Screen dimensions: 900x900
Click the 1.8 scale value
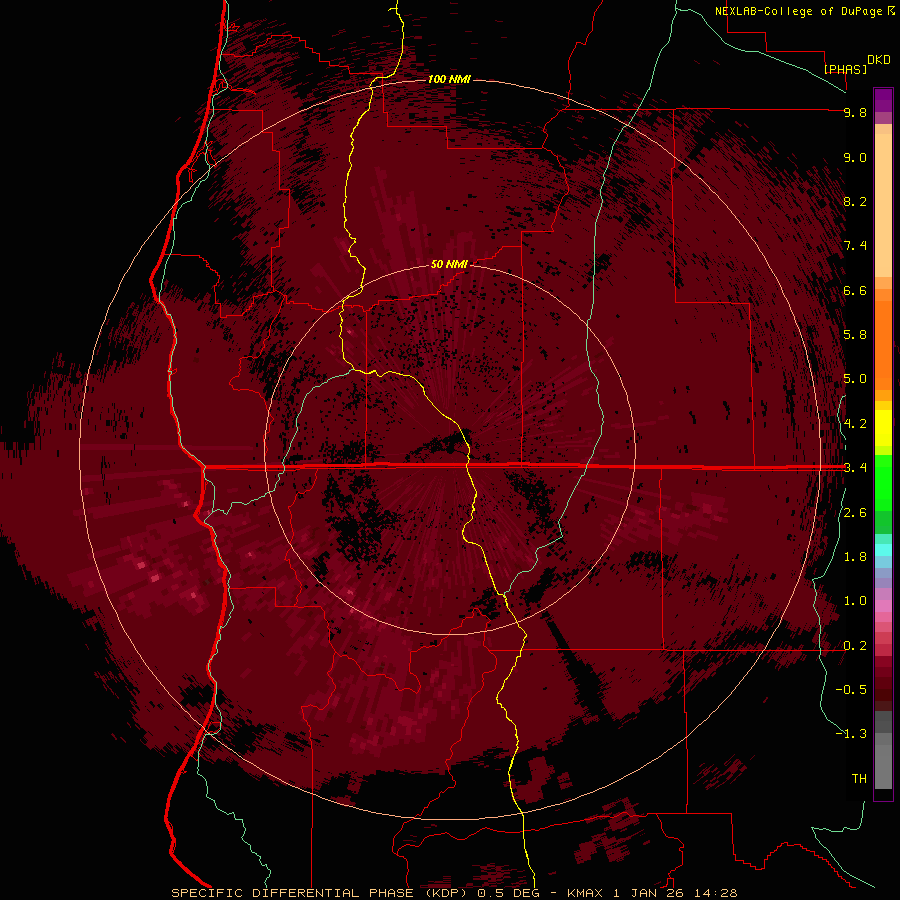coord(855,557)
